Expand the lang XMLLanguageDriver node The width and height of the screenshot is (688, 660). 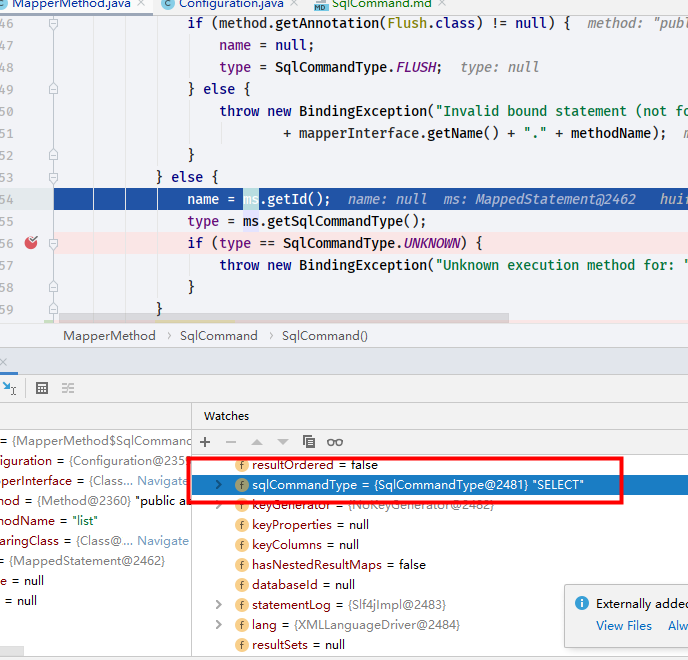click(x=219, y=625)
